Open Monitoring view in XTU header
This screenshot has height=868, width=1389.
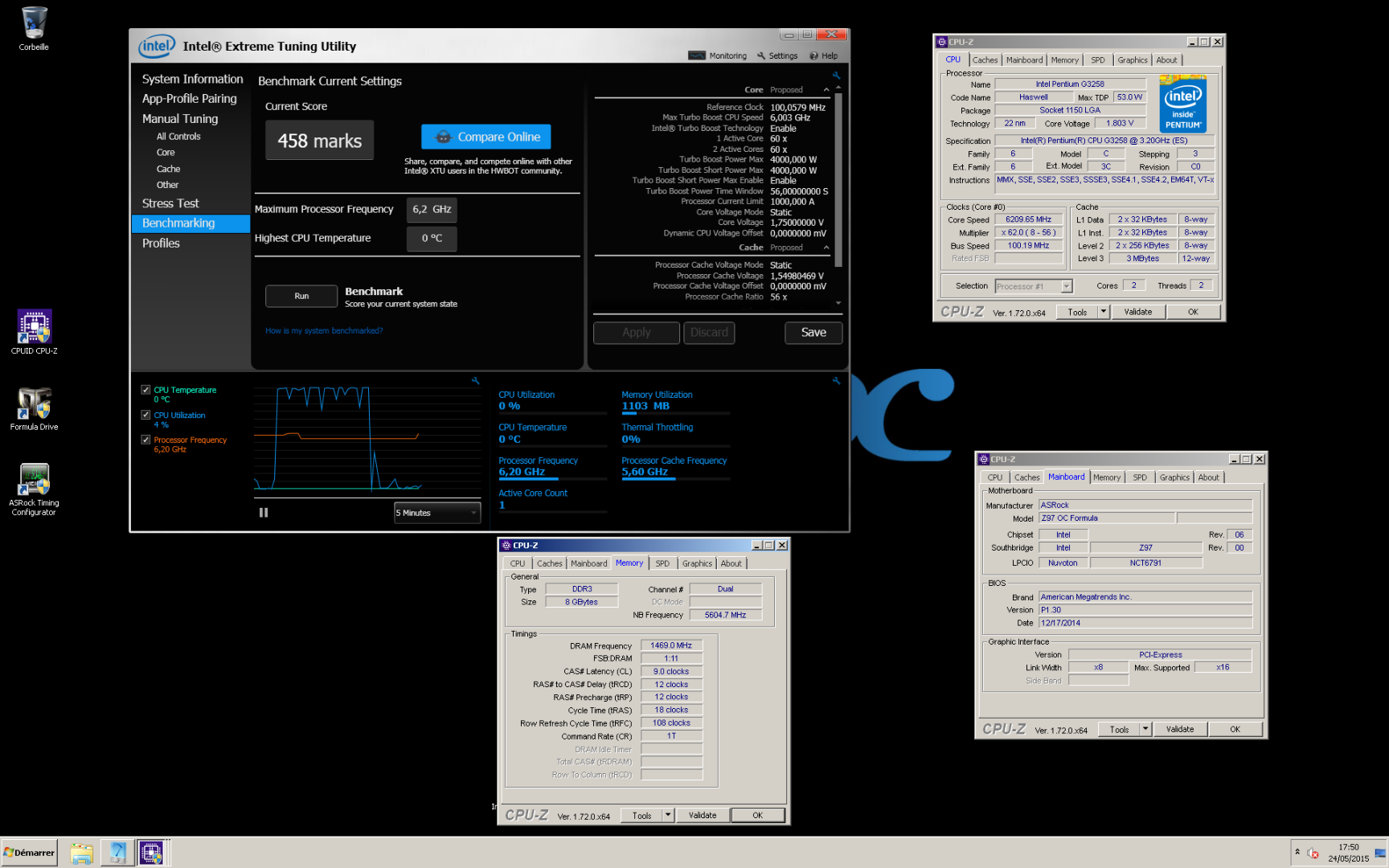[718, 55]
